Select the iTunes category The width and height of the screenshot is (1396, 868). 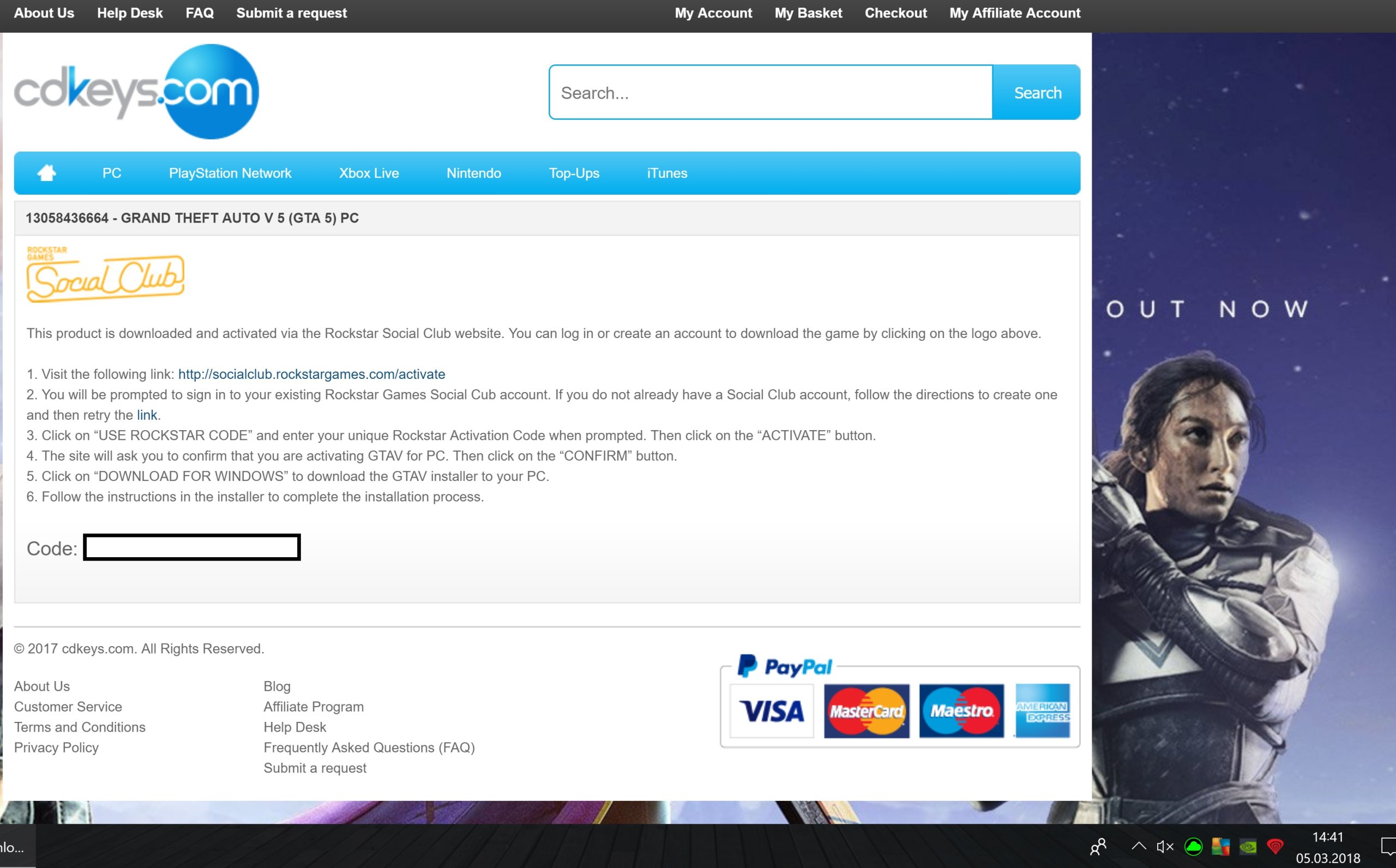pyautogui.click(x=667, y=173)
